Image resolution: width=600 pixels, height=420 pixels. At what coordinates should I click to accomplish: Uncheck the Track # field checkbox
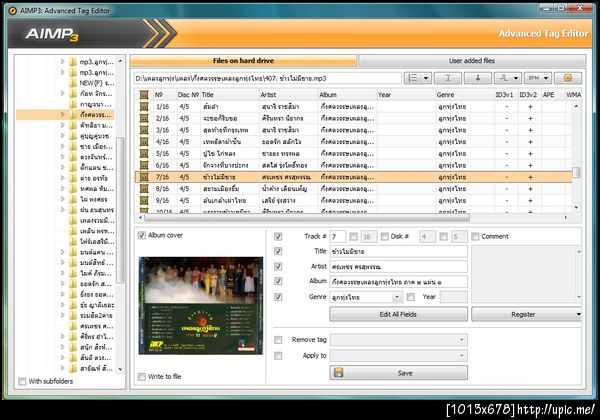[278, 236]
